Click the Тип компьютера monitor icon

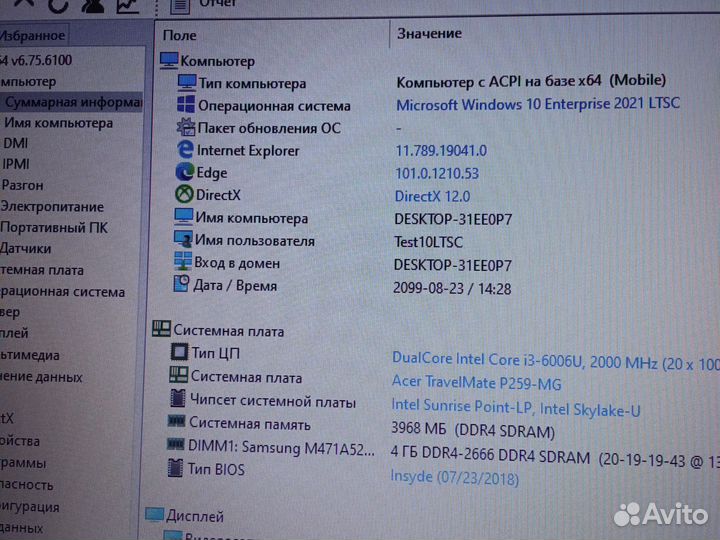186,83
